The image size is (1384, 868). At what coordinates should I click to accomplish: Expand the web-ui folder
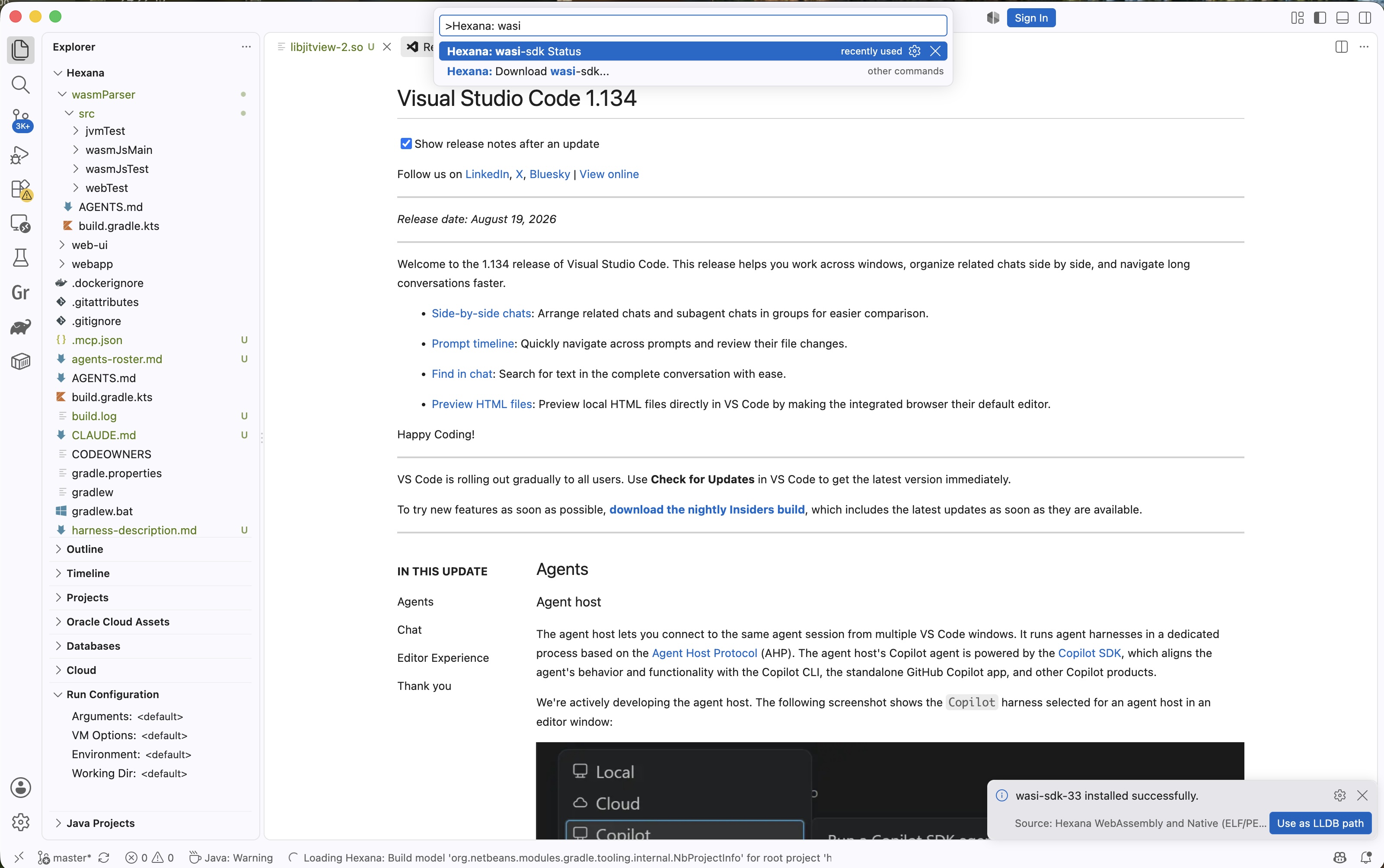[62, 245]
